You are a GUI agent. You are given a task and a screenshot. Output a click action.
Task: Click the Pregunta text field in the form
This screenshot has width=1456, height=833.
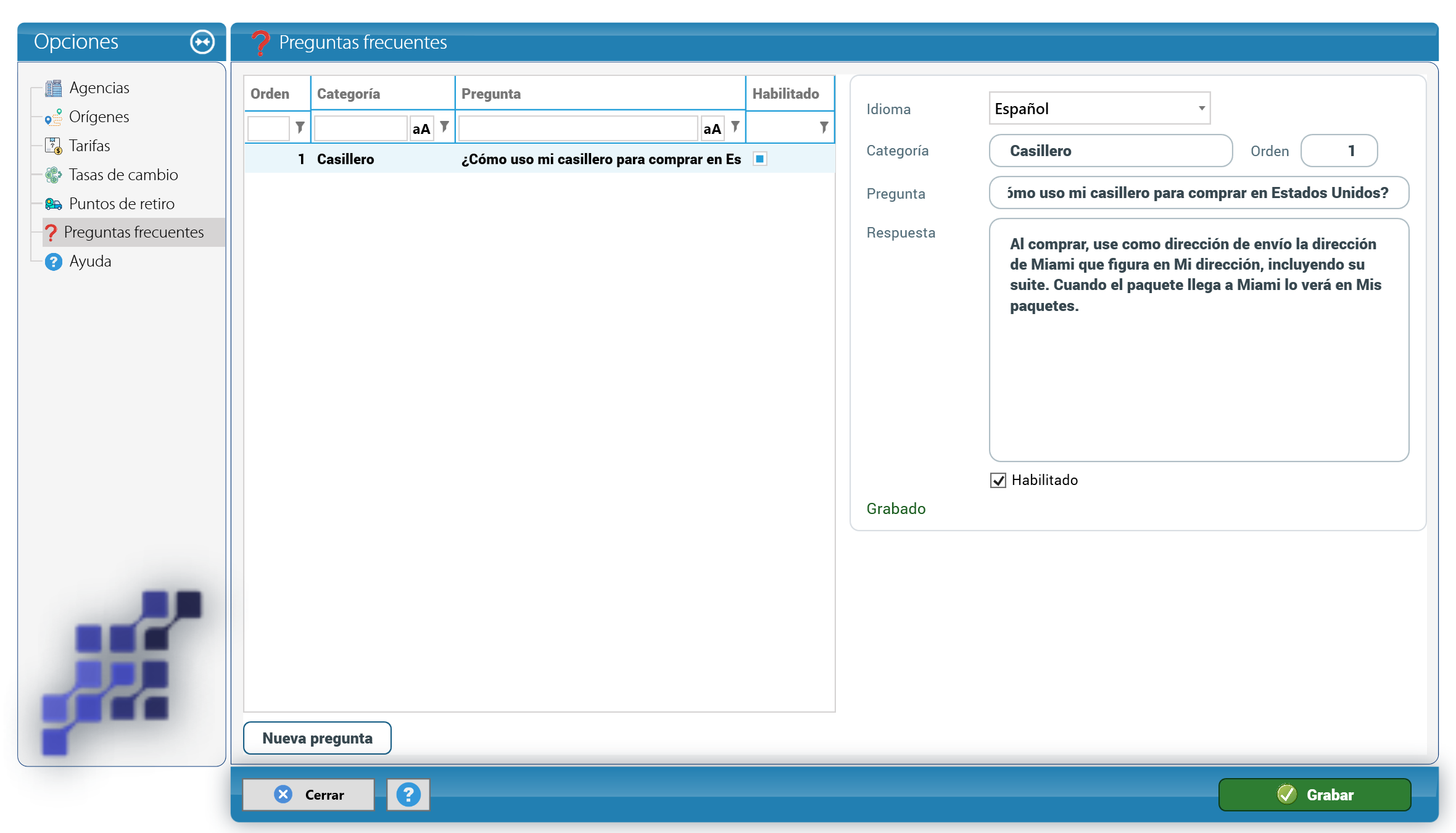(1199, 193)
